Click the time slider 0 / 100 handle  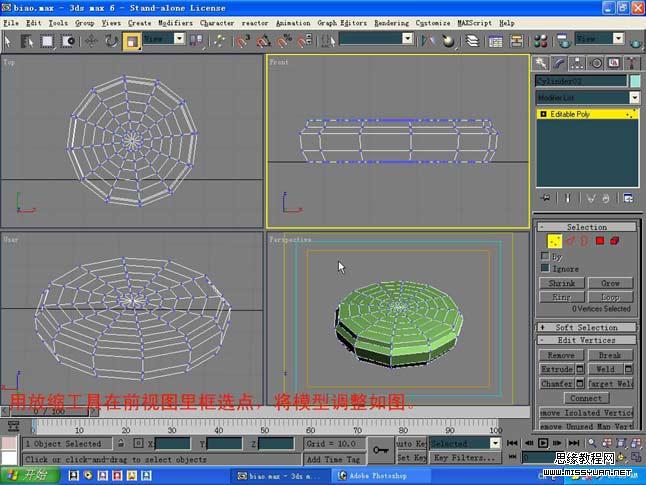point(49,411)
